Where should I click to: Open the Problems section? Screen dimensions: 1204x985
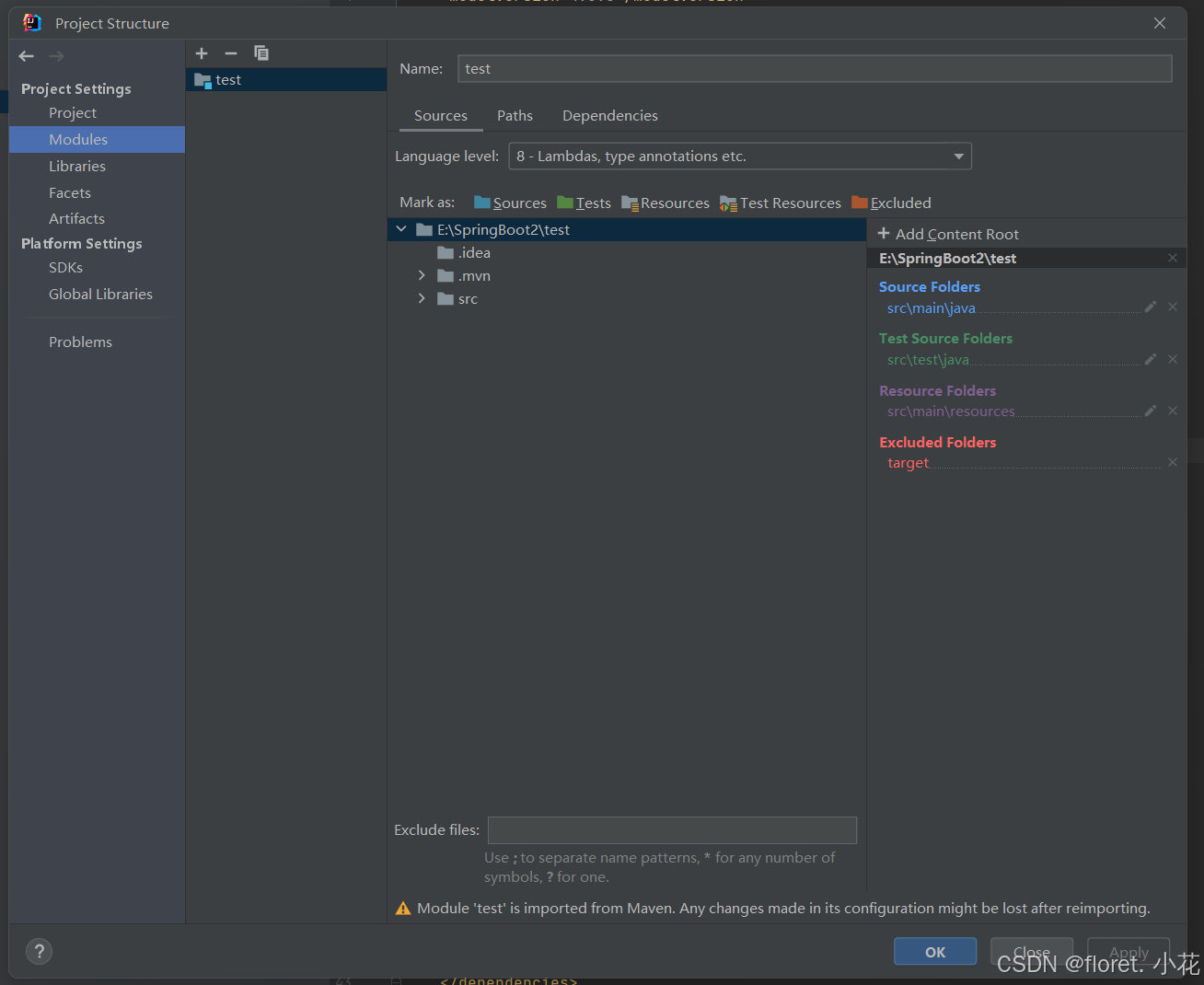pos(80,342)
